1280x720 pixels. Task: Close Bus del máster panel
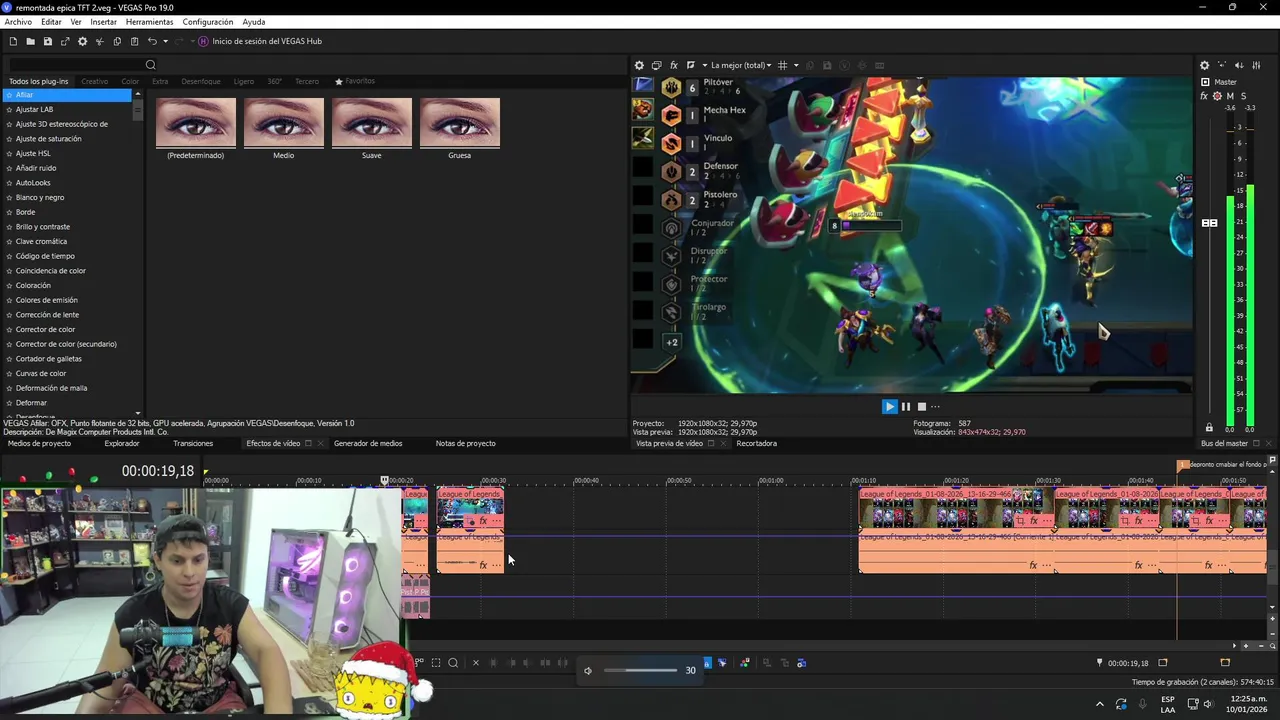click(1268, 443)
